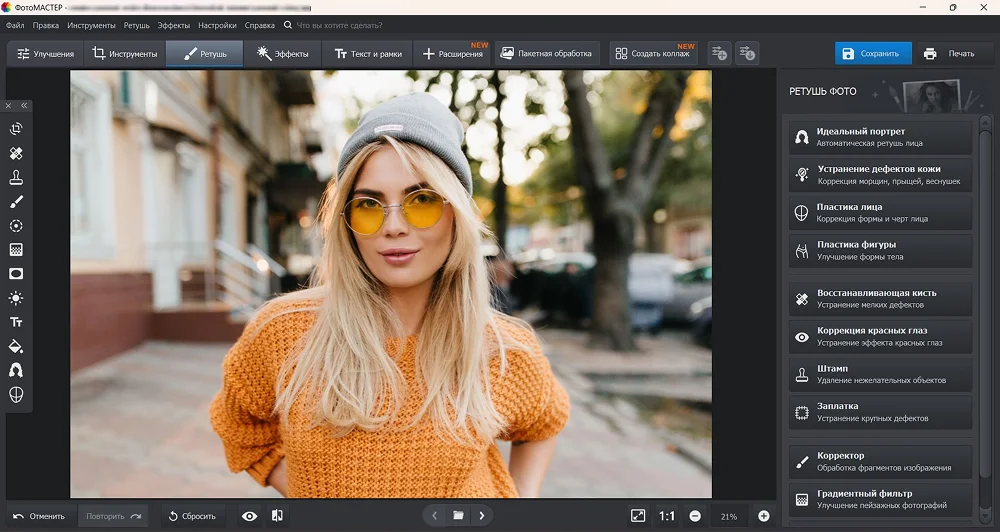Open Пакетная обработка batch processing

pos(547,54)
